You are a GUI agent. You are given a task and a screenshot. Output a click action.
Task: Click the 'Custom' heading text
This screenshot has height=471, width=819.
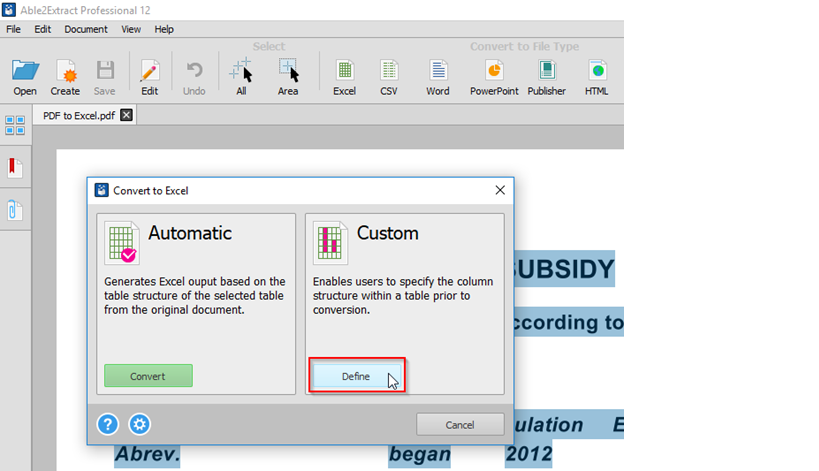click(x=388, y=233)
